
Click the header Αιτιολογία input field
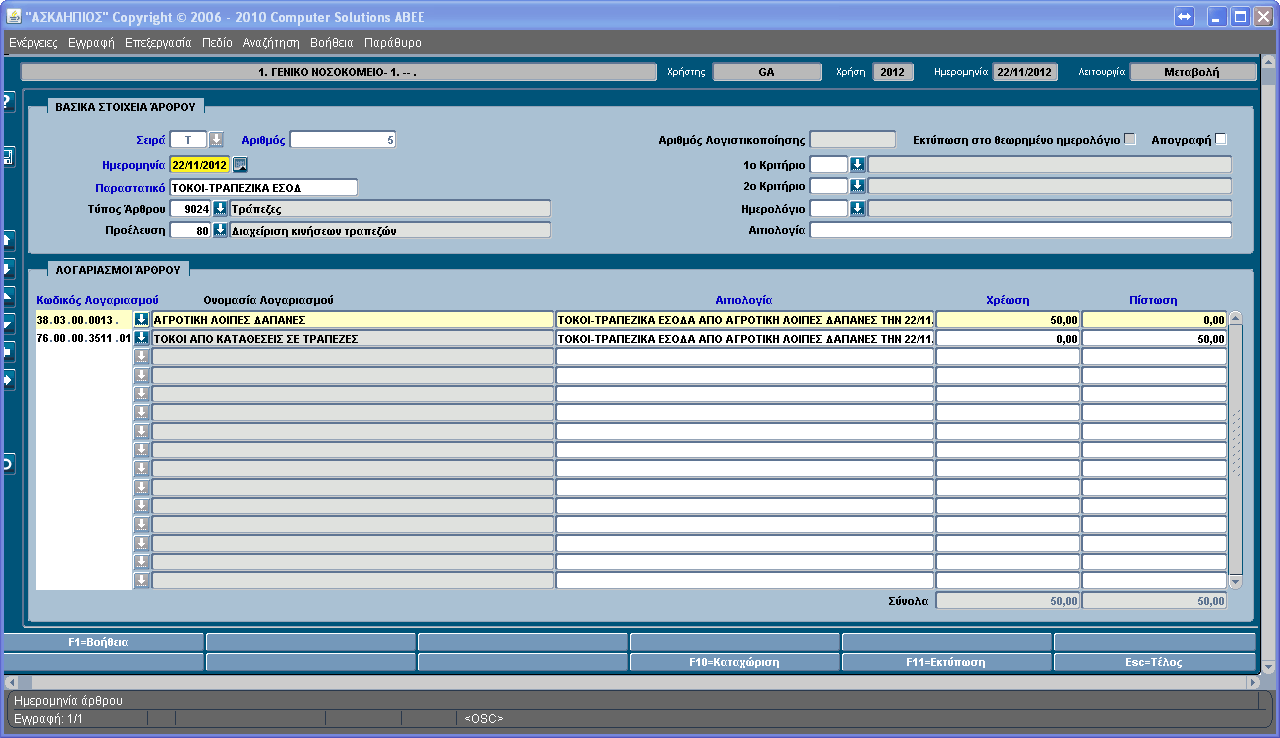(x=1021, y=230)
